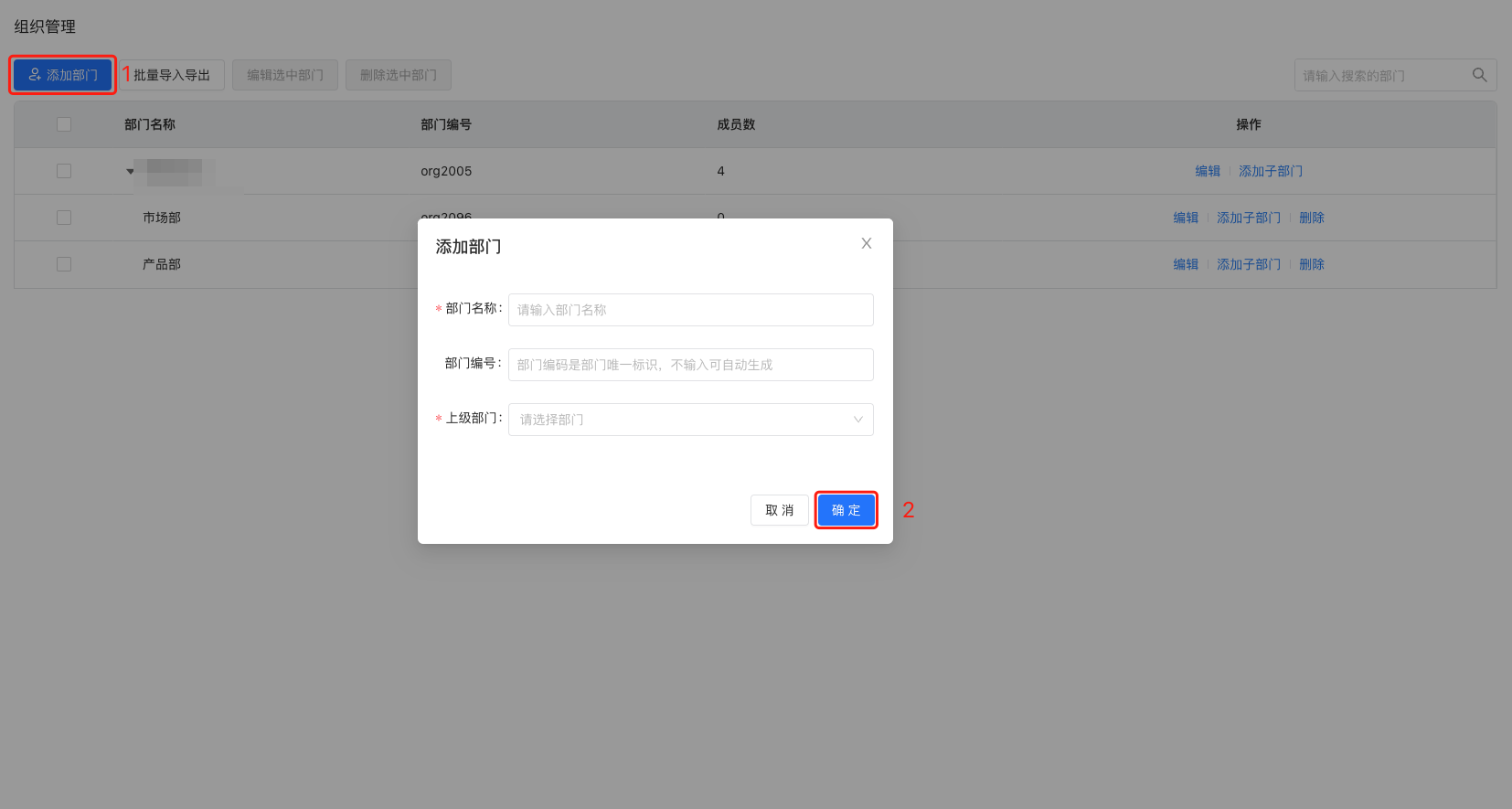This screenshot has width=1512, height=809.
Task: Click 编辑 link in org2005 row
Action: (x=1207, y=171)
